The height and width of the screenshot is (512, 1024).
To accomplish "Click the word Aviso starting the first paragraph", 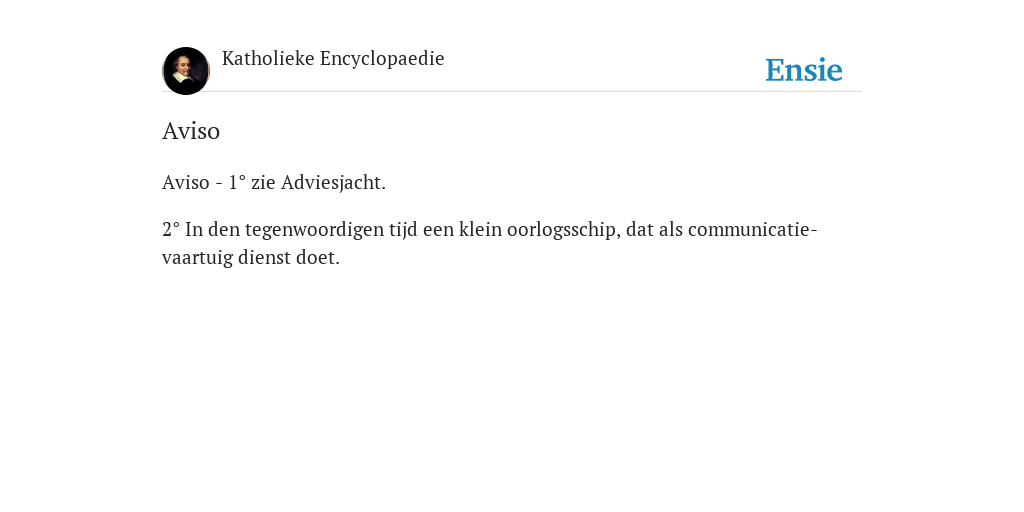I will coord(185,183).
